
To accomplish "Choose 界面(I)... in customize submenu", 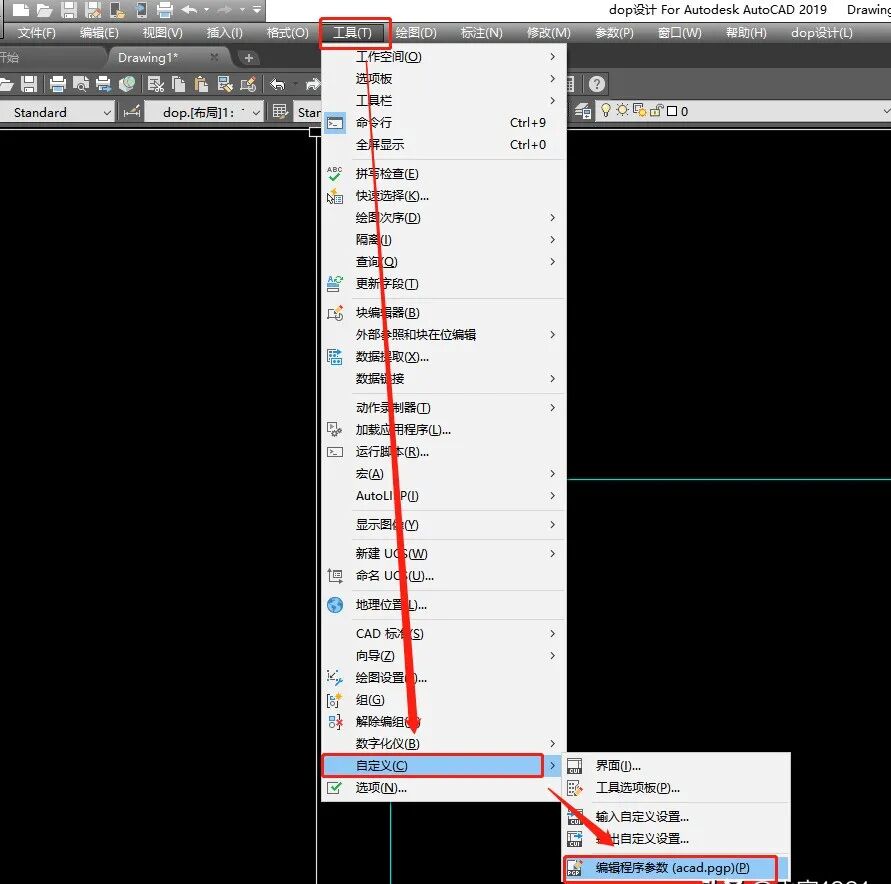I will pyautogui.click(x=677, y=766).
